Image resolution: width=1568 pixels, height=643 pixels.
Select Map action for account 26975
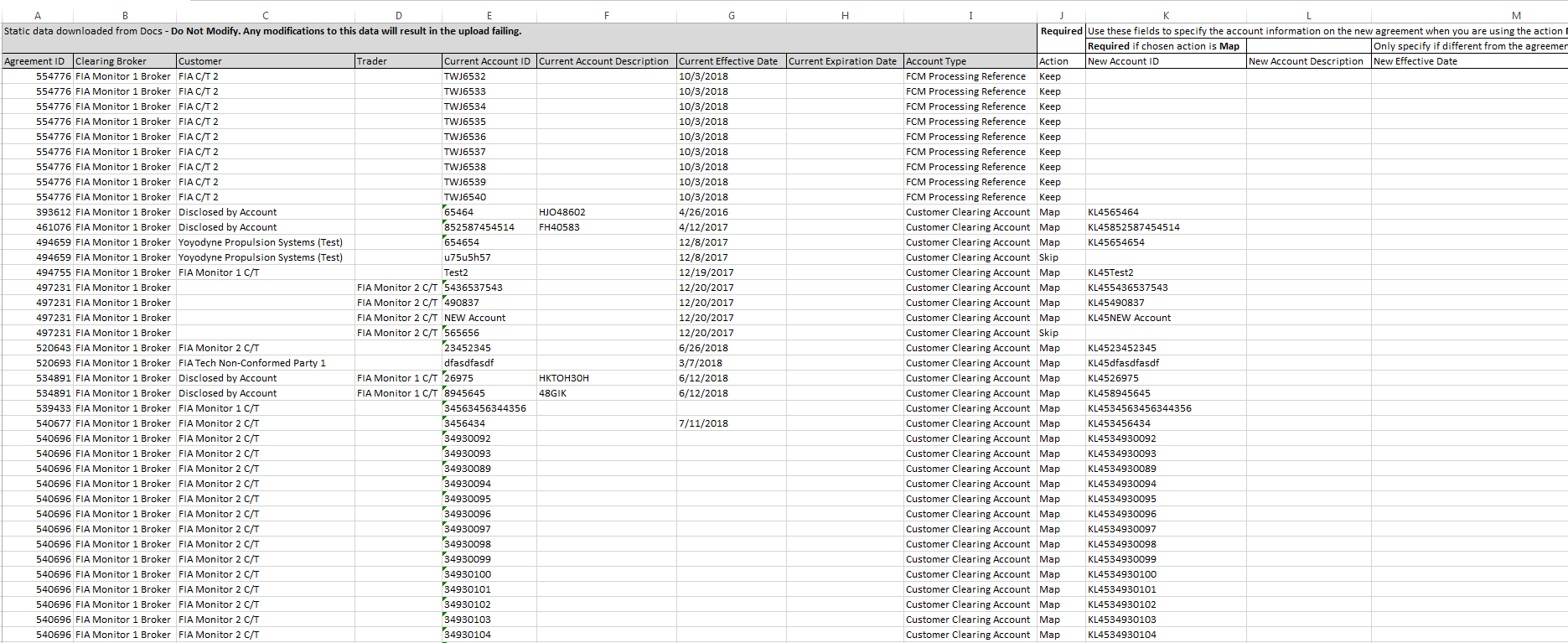[x=1061, y=378]
